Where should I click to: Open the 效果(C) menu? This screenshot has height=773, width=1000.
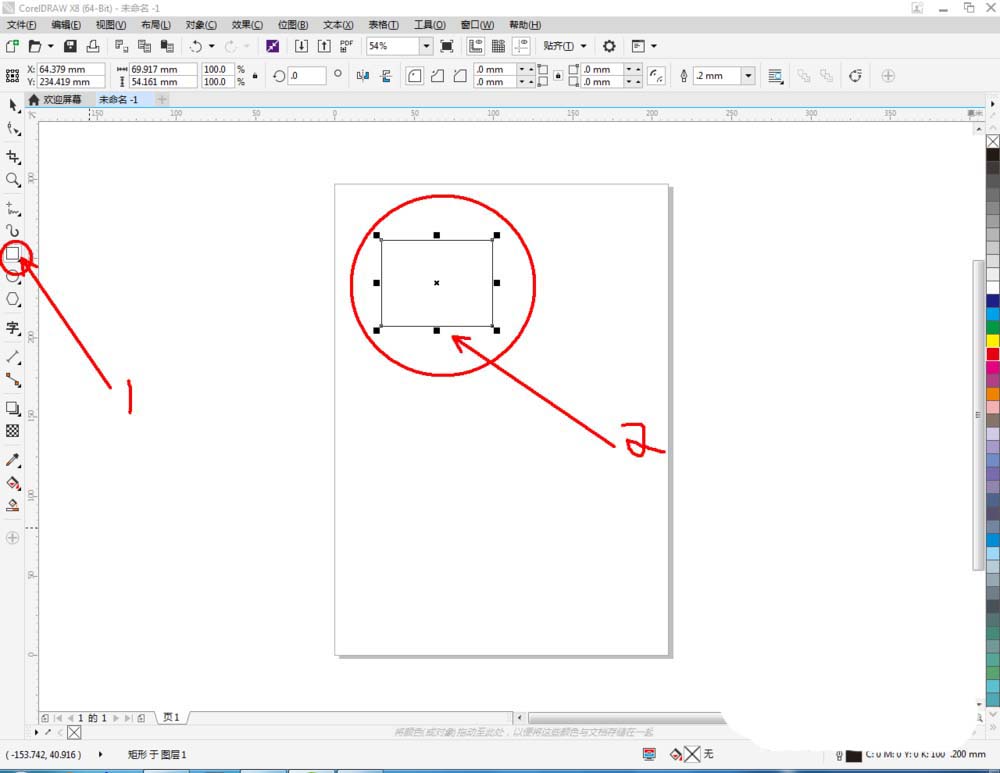[247, 25]
